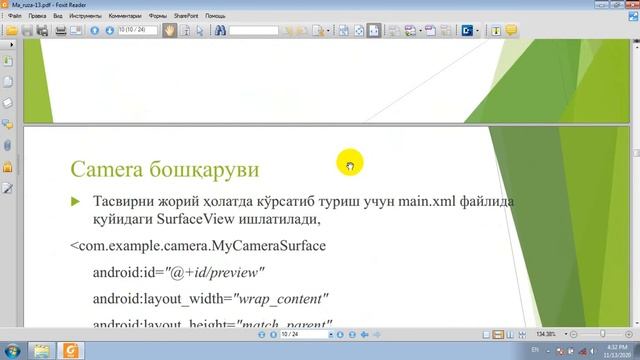640x360 pixels.
Task: Open dropdown next to blue D icon
Action: [x=477, y=31]
